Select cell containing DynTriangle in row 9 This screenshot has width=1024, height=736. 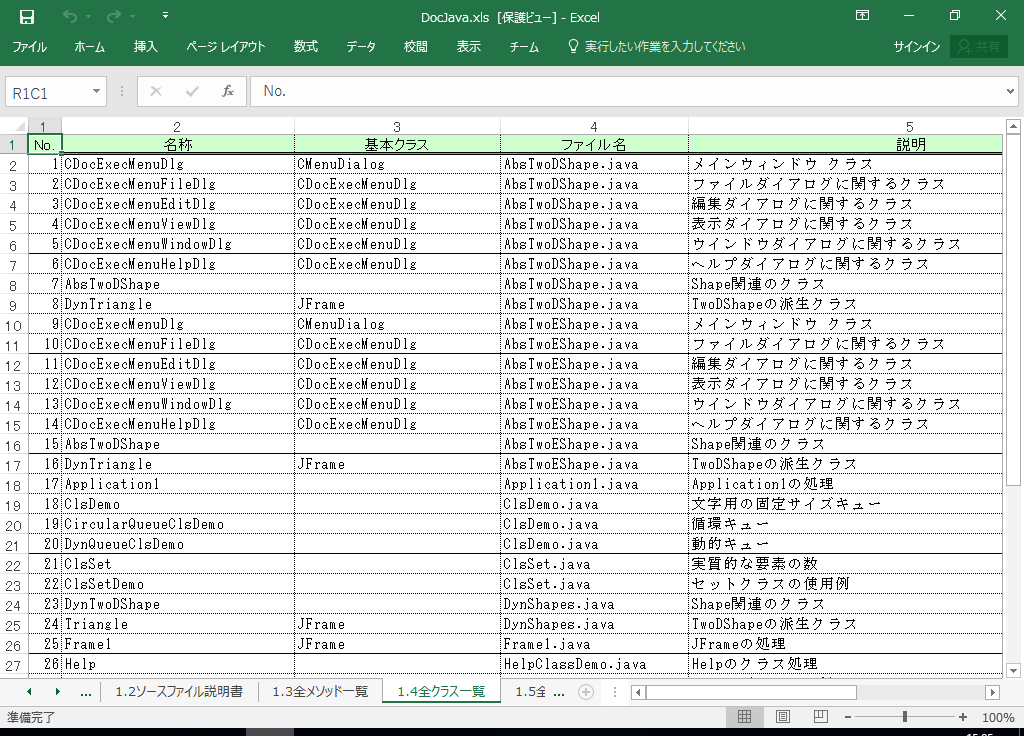click(177, 304)
